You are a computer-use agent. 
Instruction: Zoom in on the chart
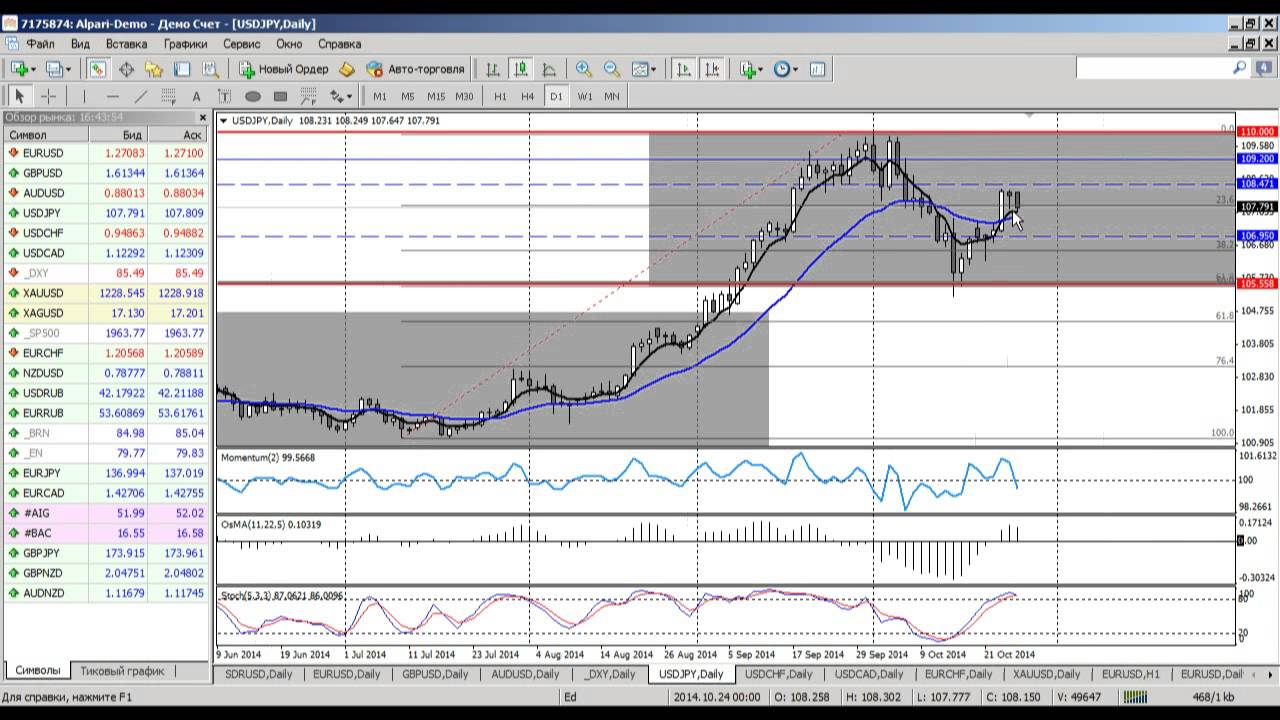coord(583,69)
